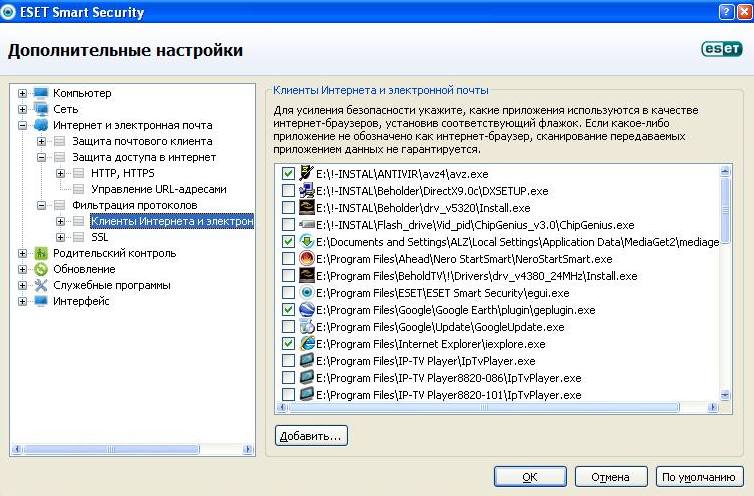
Task: Click the По умолчанию button
Action: (695, 477)
